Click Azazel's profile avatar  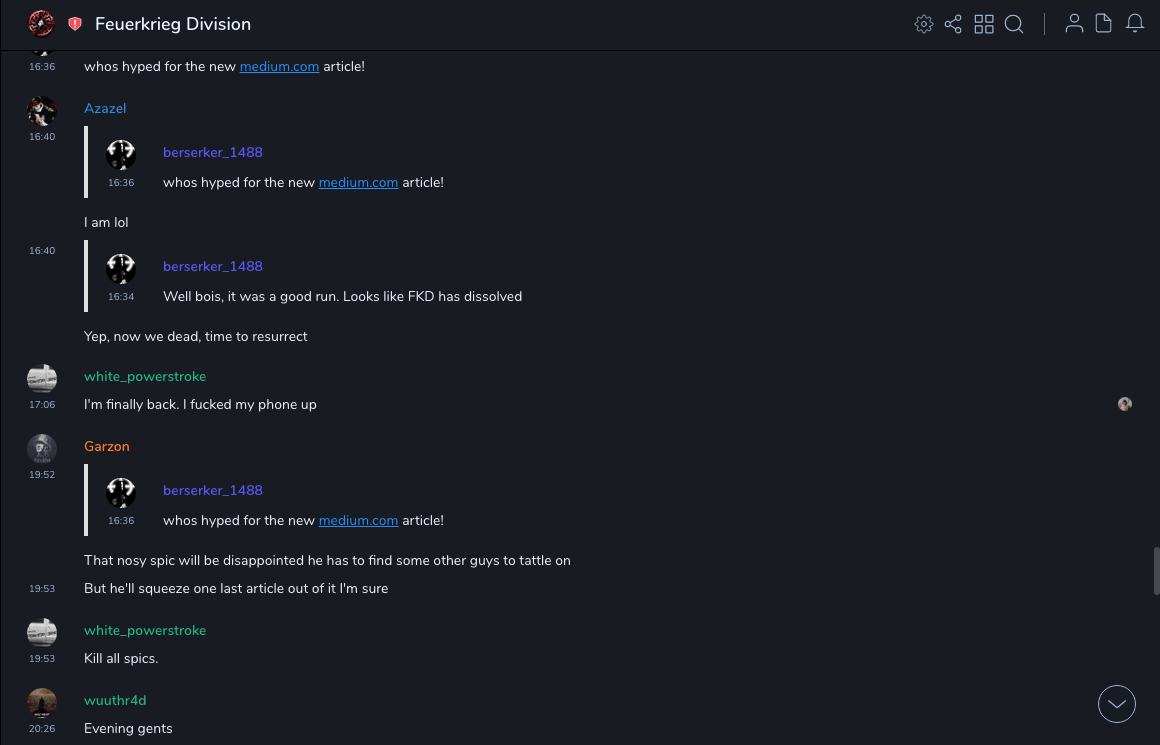(42, 110)
